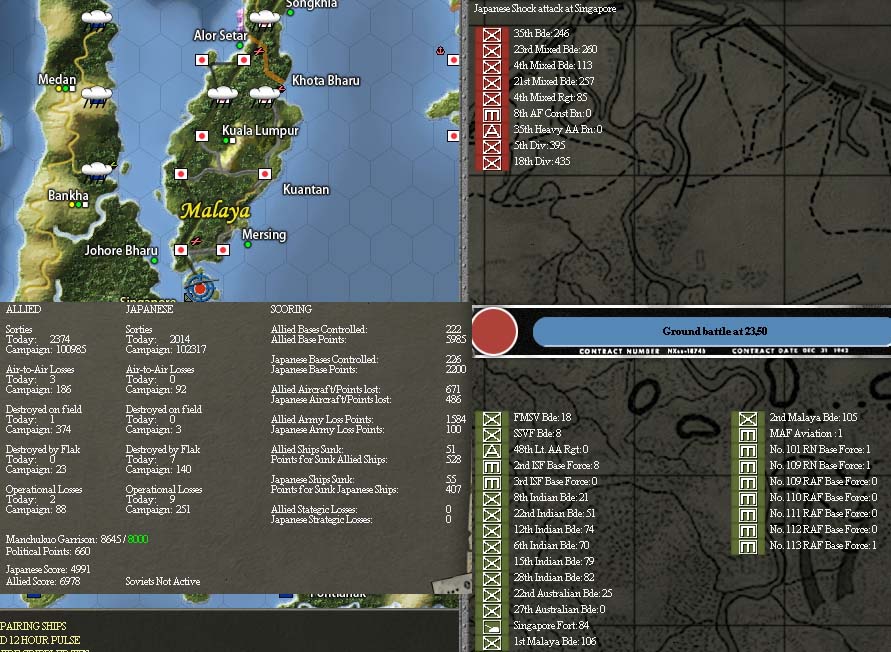Select the 28th Indian Bde icon

pyautogui.click(x=492, y=578)
